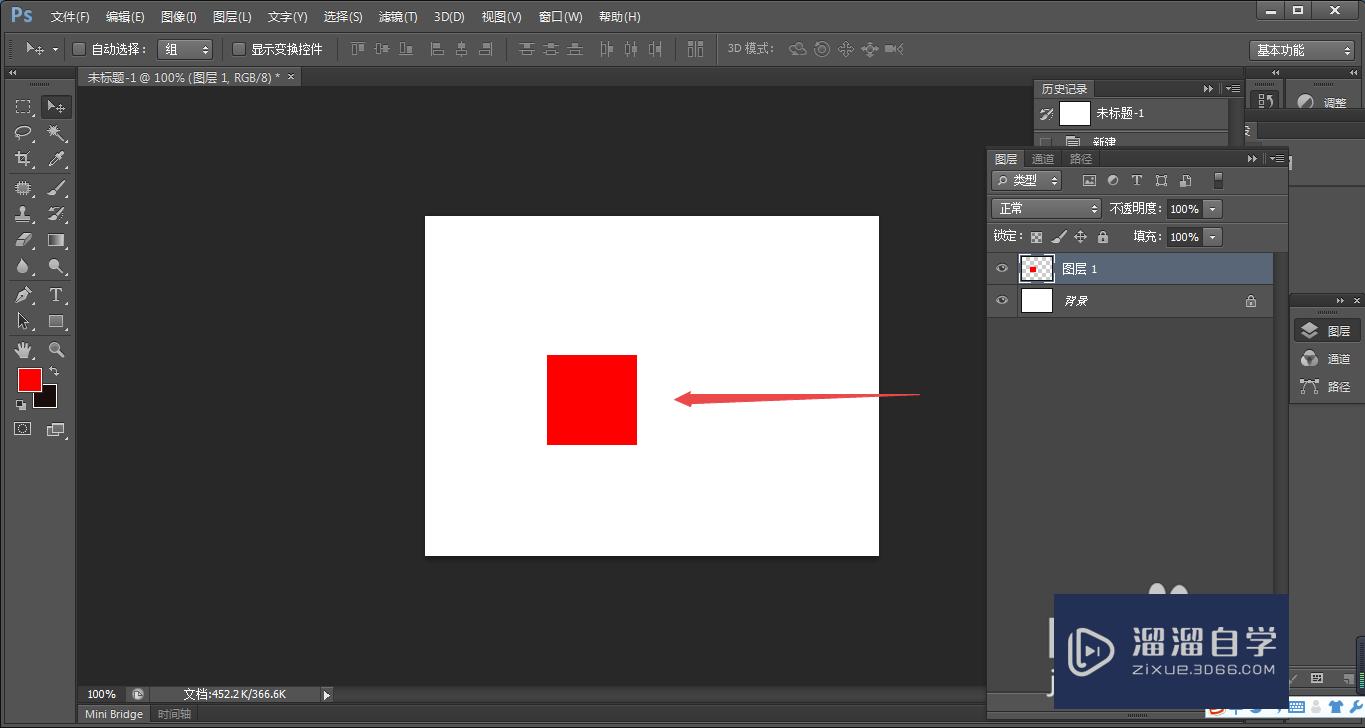
Task: Open the 窗口(W) menu
Action: point(560,17)
